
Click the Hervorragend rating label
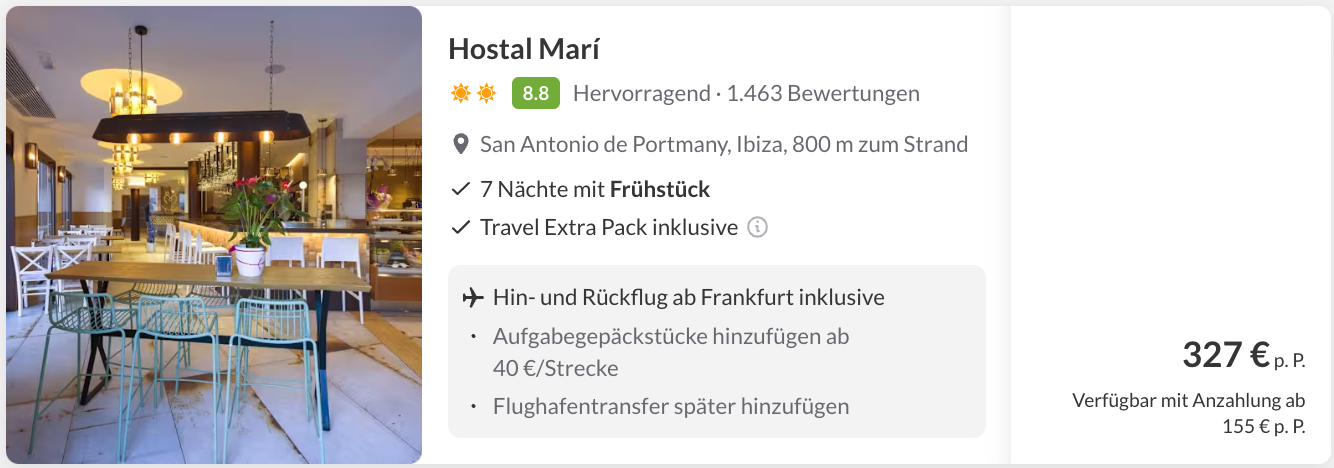pyautogui.click(x=638, y=94)
